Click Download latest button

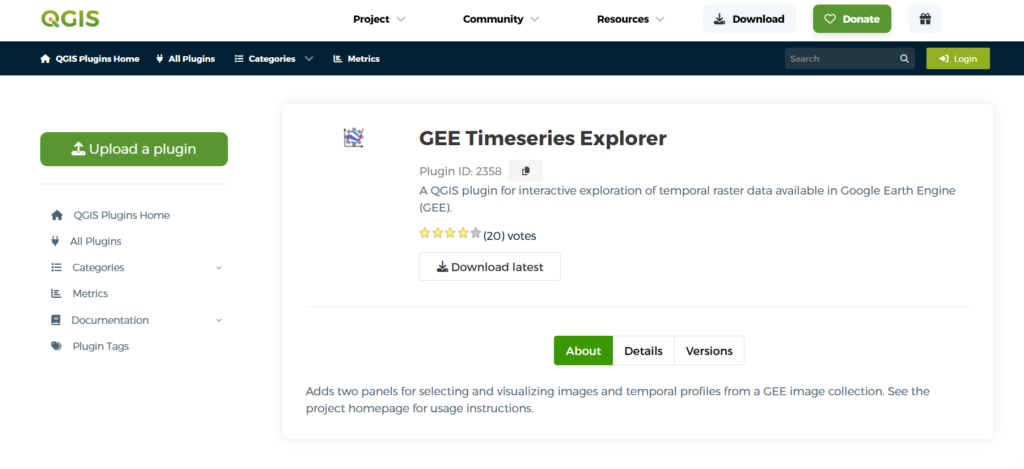pyautogui.click(x=490, y=267)
